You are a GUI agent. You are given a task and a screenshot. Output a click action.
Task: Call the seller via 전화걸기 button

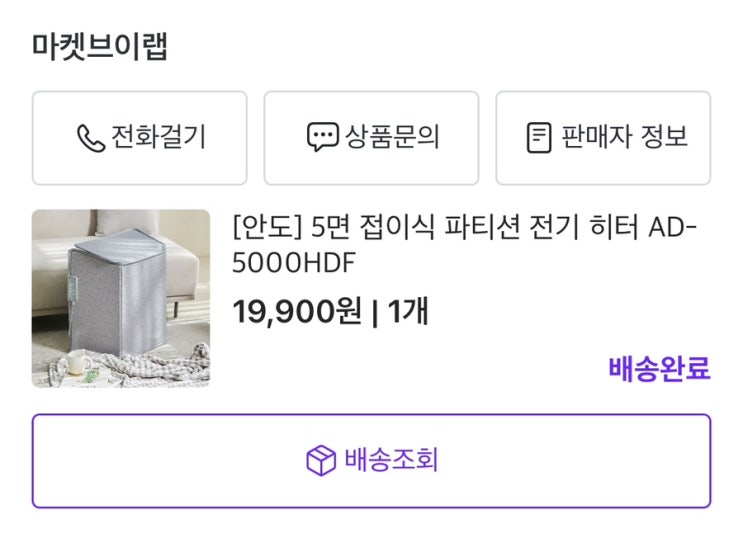coord(140,138)
